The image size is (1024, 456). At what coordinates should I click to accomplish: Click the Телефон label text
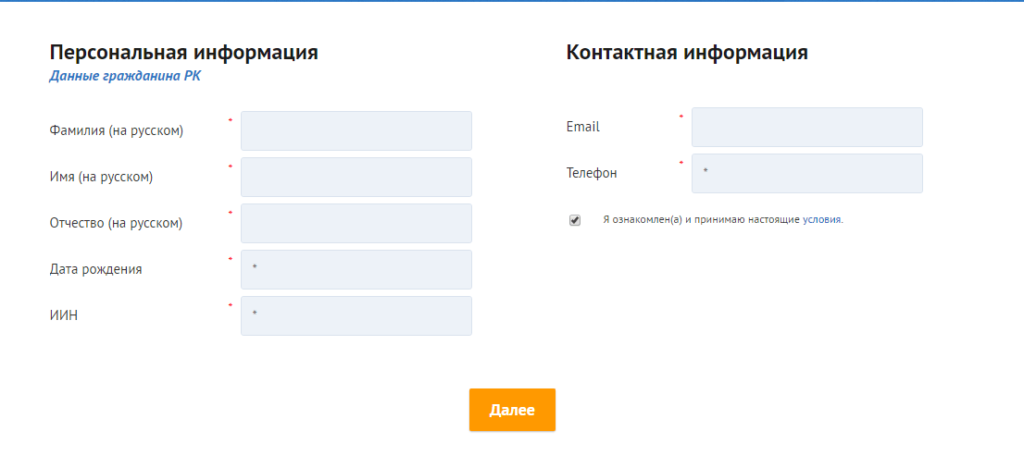(x=591, y=173)
